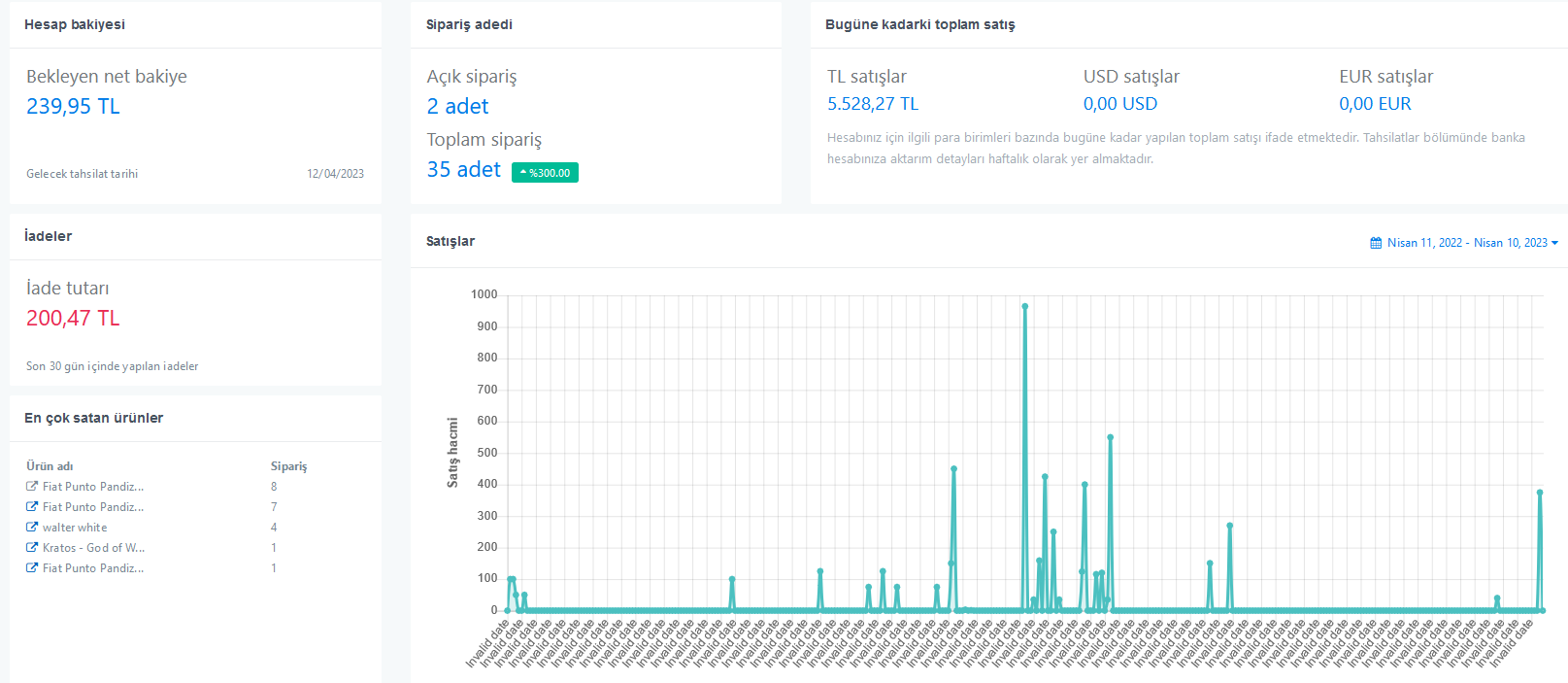1568x683 pixels.
Task: Open the Kratos - God of W... product
Action: pyautogui.click(x=93, y=548)
